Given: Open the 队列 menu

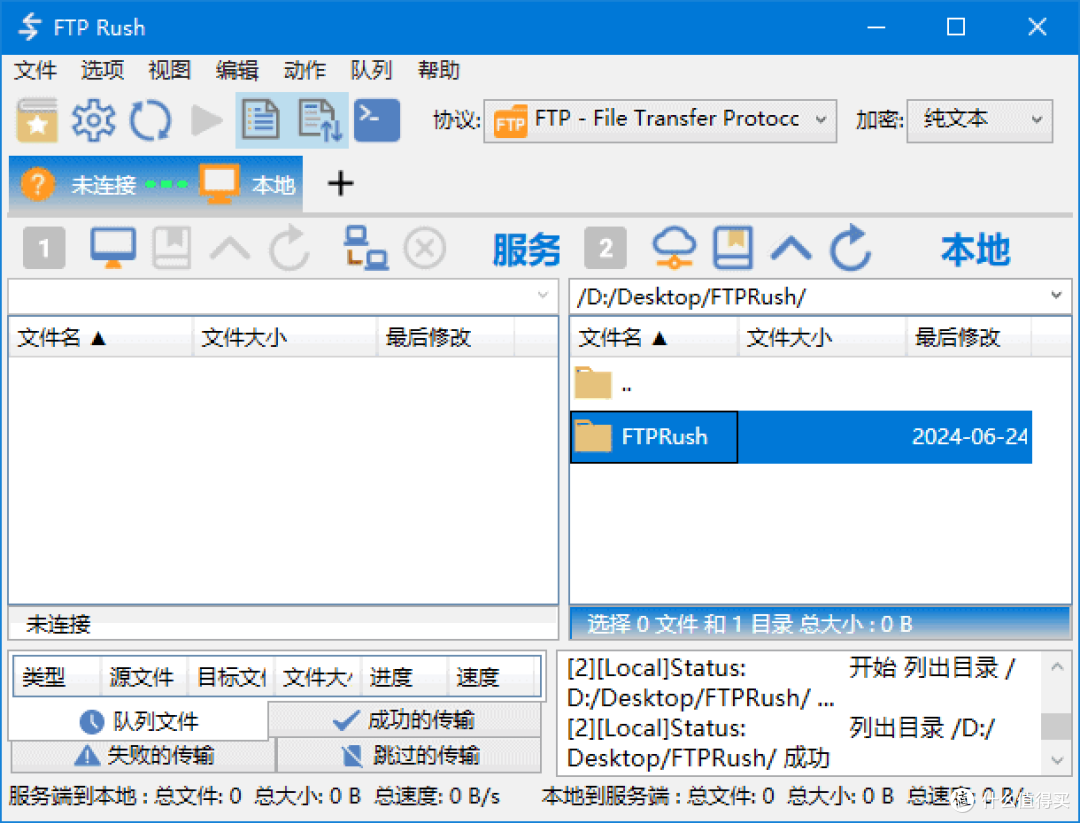Looking at the screenshot, I should pos(371,70).
